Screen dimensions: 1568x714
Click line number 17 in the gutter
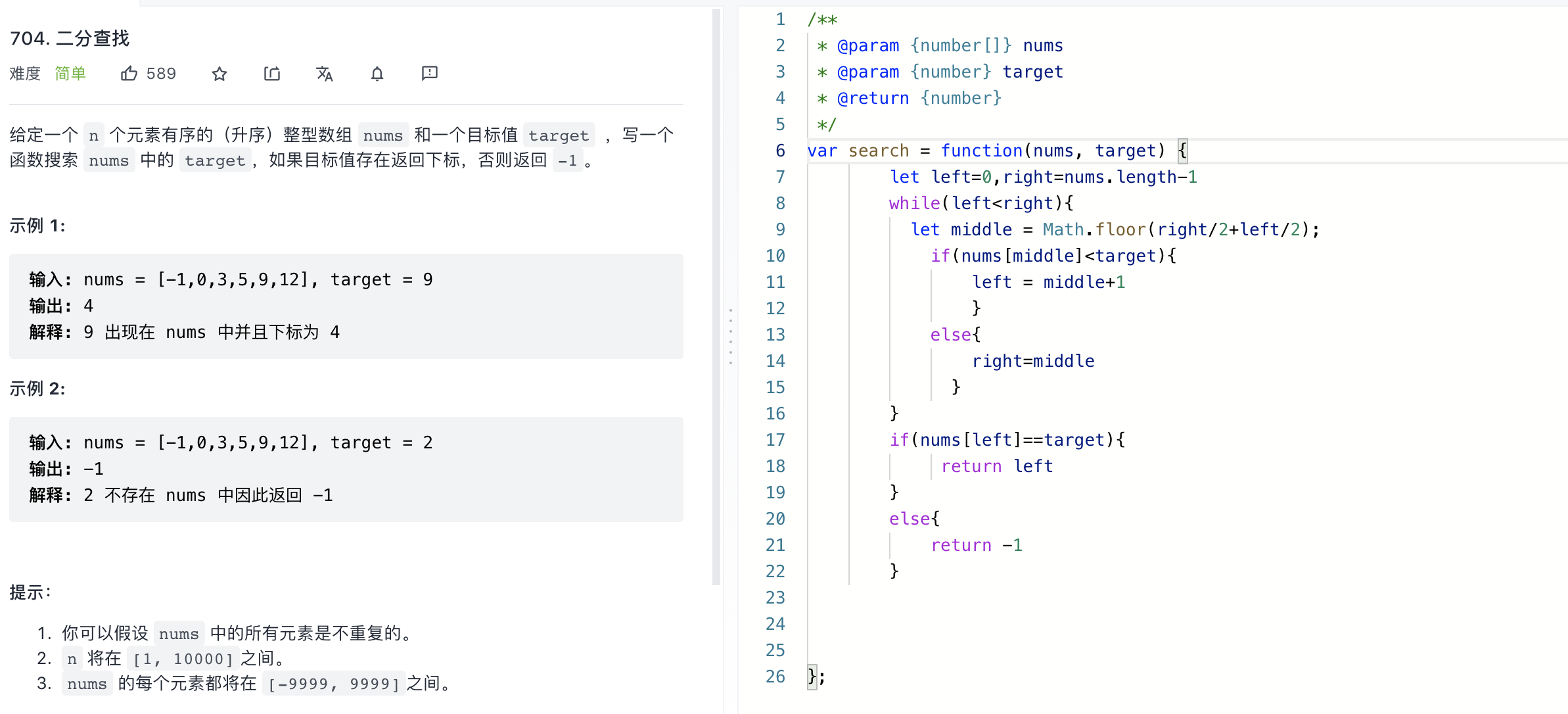click(x=775, y=440)
